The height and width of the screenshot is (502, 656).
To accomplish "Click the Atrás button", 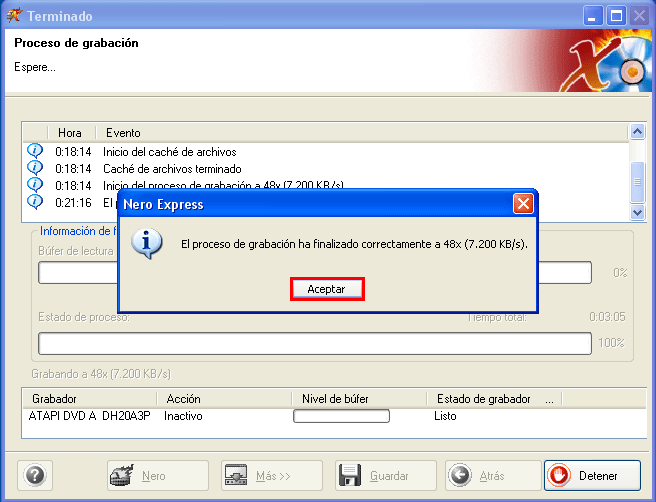I will coord(493,476).
